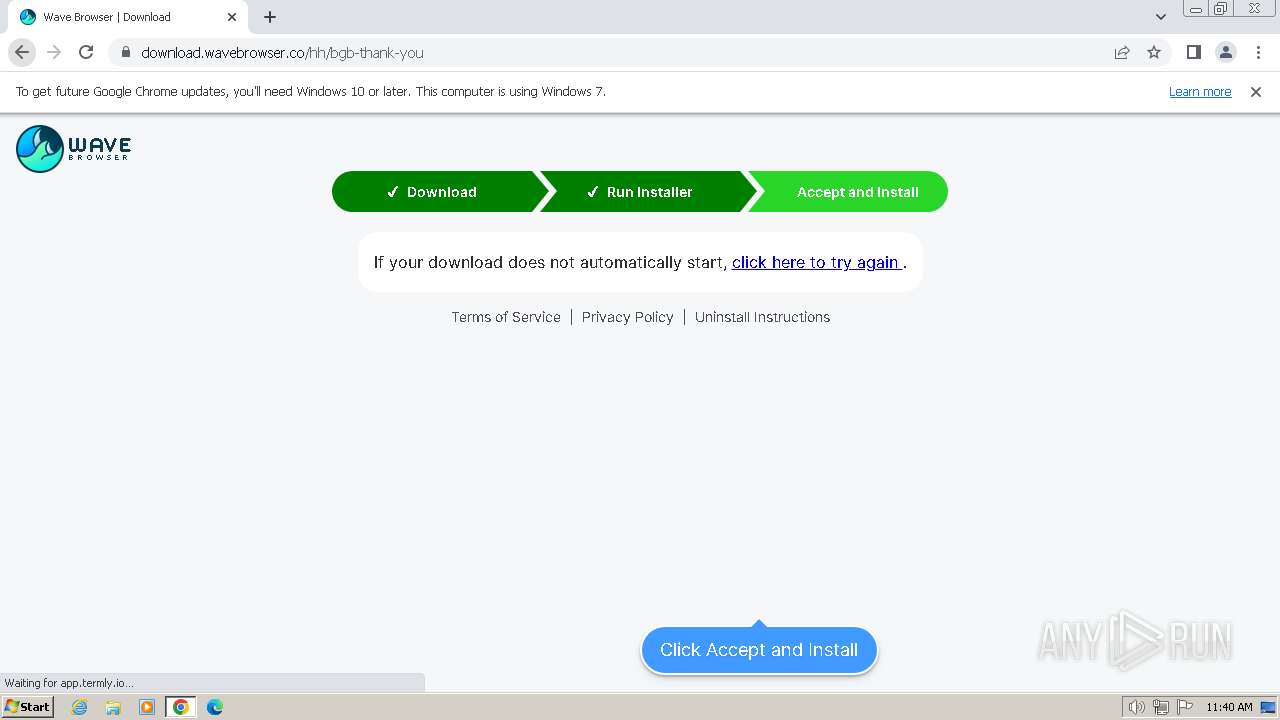Open Microsoft Edge from taskbar
Image resolution: width=1280 pixels, height=720 pixels.
(x=215, y=707)
